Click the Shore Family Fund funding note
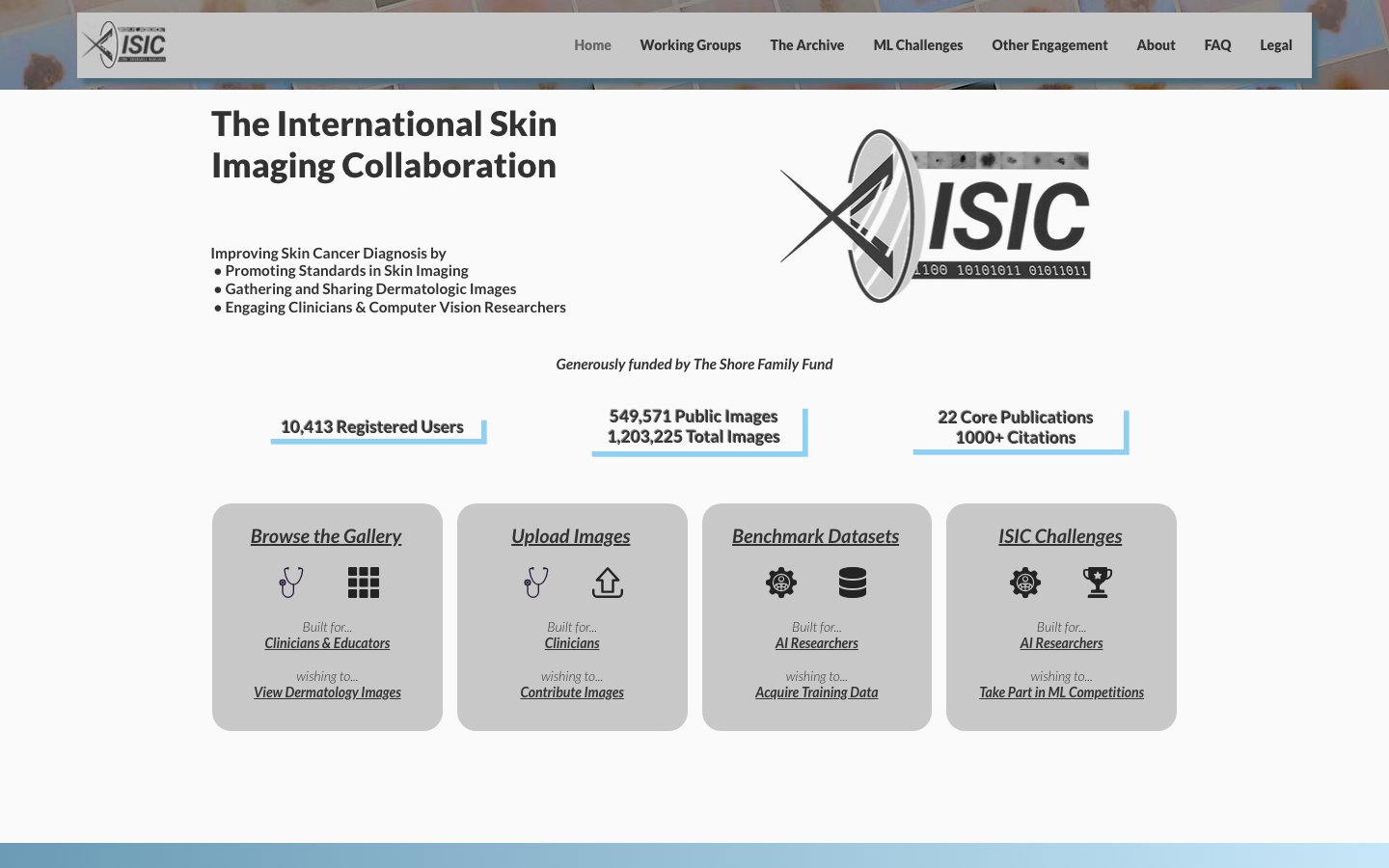Image resolution: width=1389 pixels, height=868 pixels. point(694,365)
